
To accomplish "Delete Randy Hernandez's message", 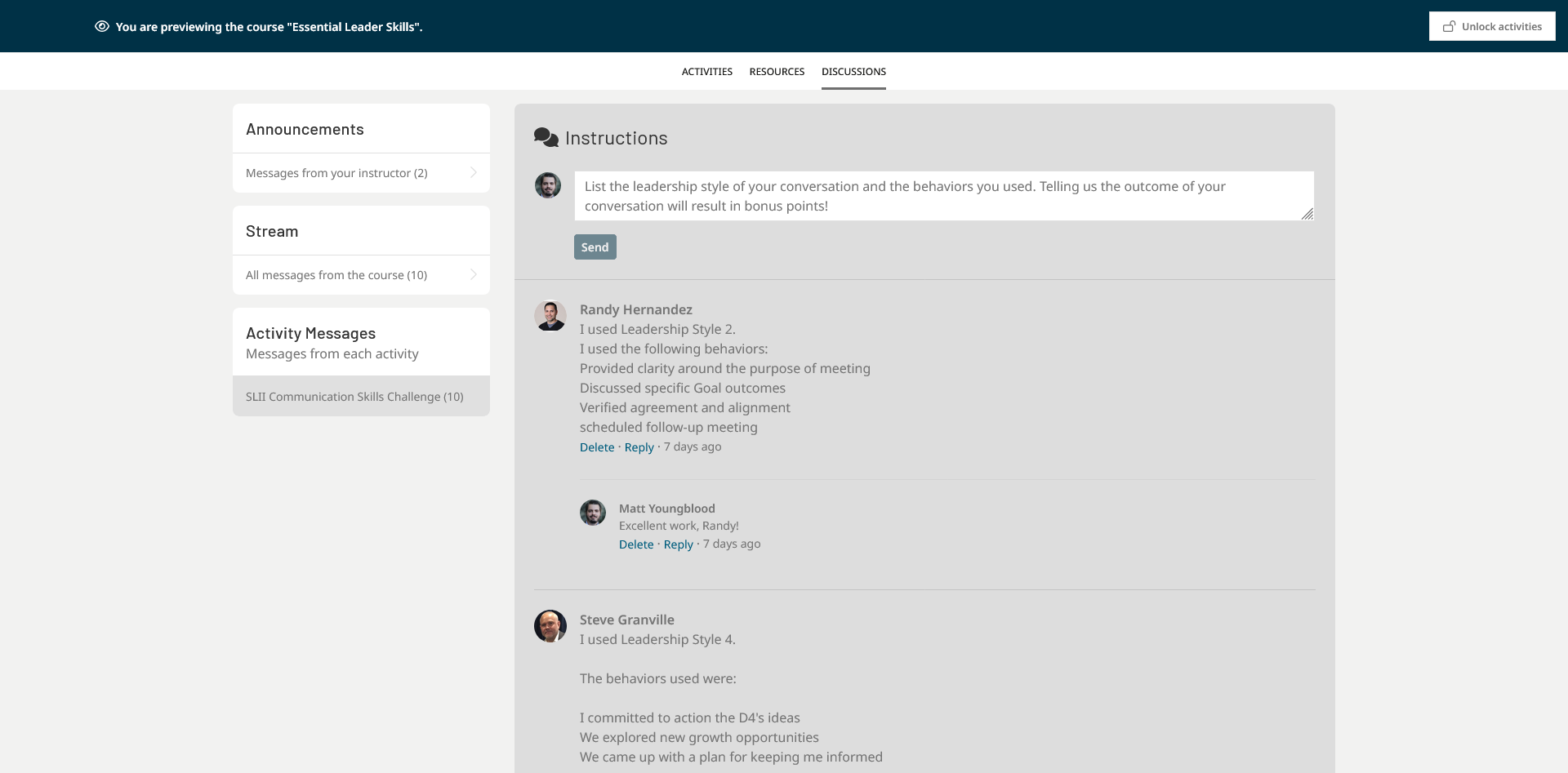I will 597,447.
